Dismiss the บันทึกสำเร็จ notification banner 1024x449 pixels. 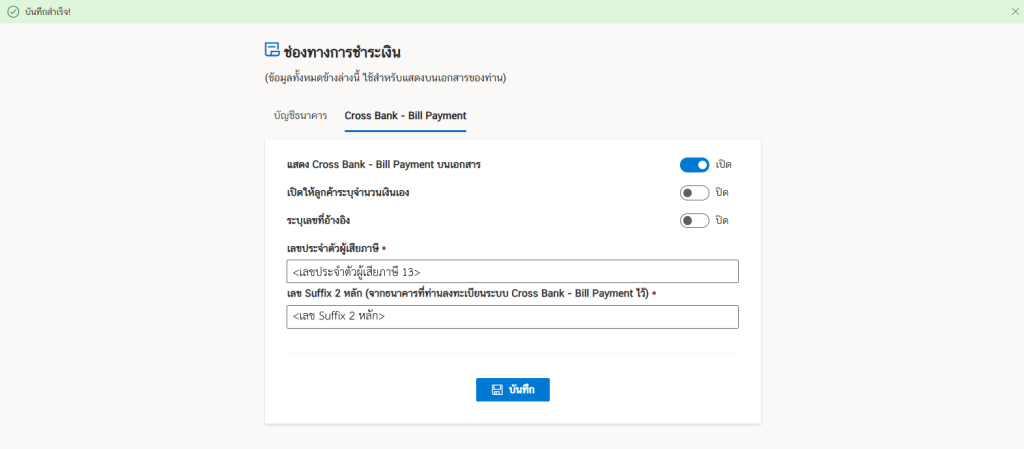click(x=1014, y=12)
